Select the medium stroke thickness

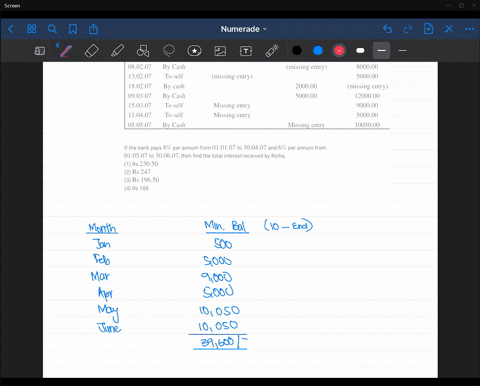382,51
